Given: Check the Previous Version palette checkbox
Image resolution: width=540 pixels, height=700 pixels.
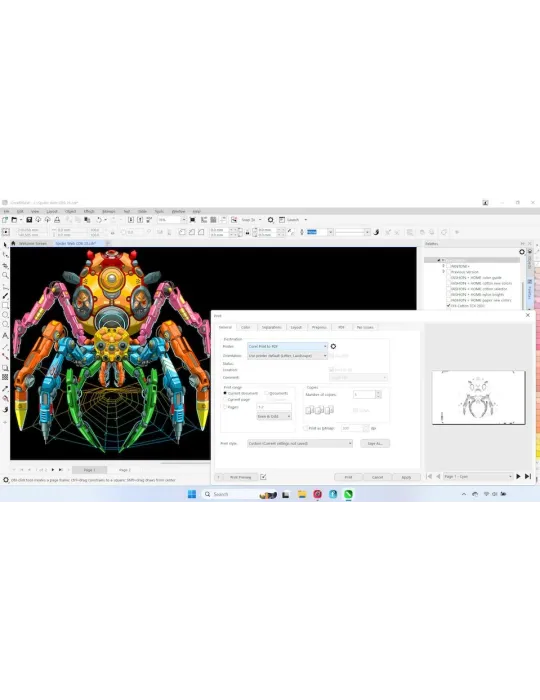Looking at the screenshot, I should pyautogui.click(x=449, y=272).
